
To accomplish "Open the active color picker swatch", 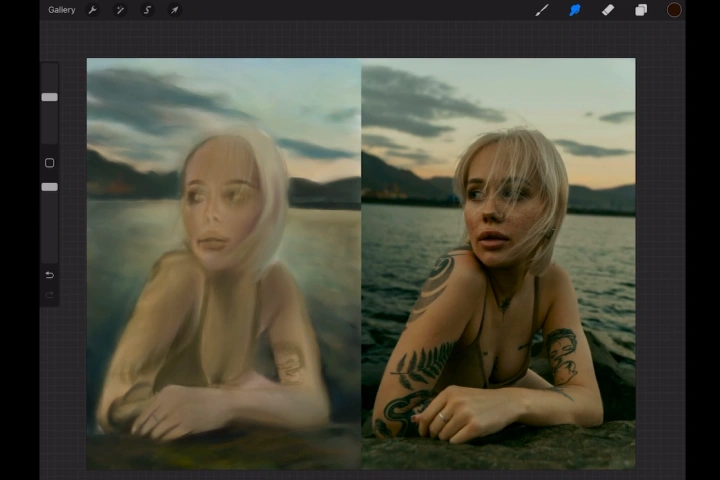I will point(674,10).
